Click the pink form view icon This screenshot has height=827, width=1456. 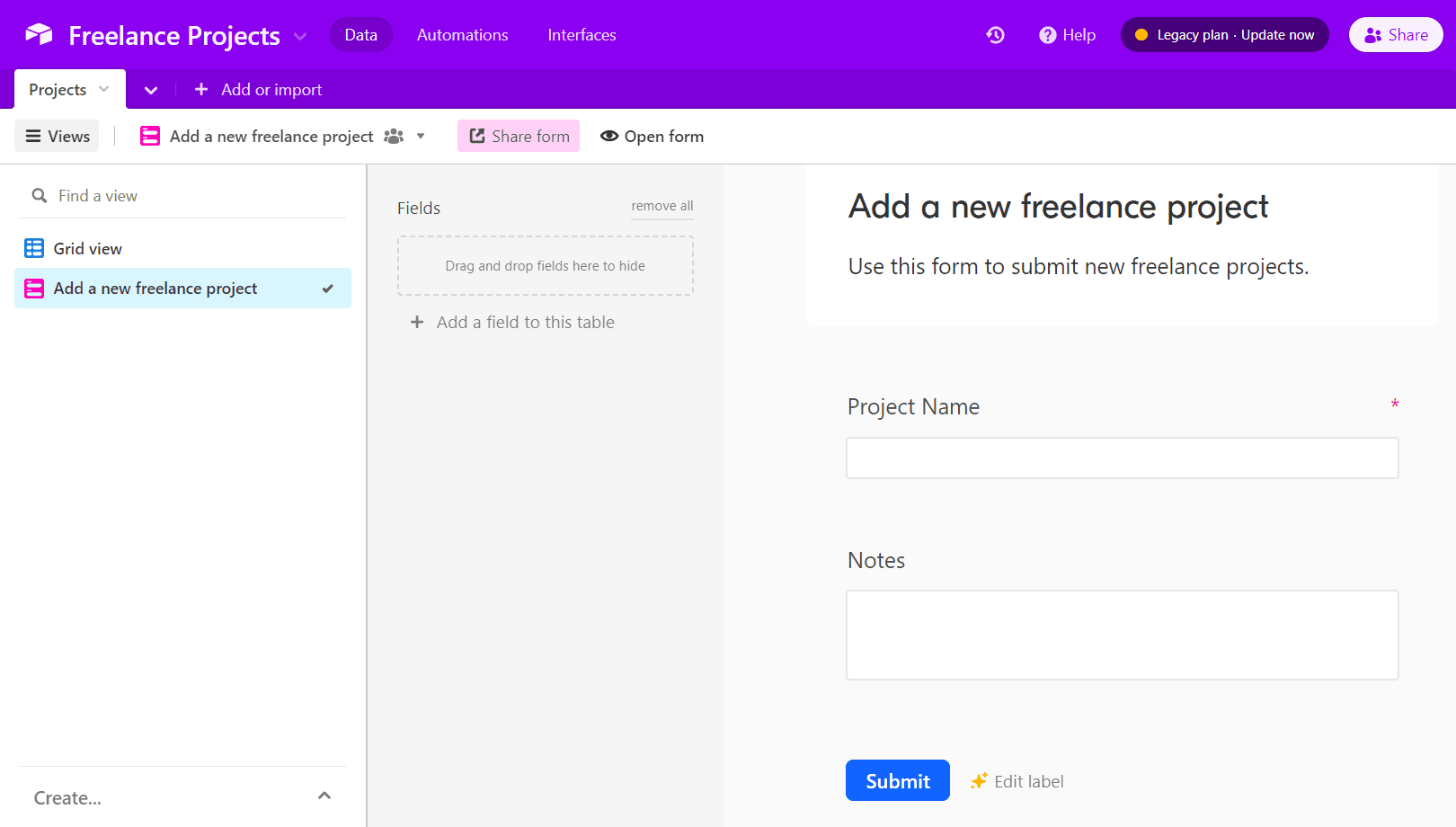click(x=149, y=136)
